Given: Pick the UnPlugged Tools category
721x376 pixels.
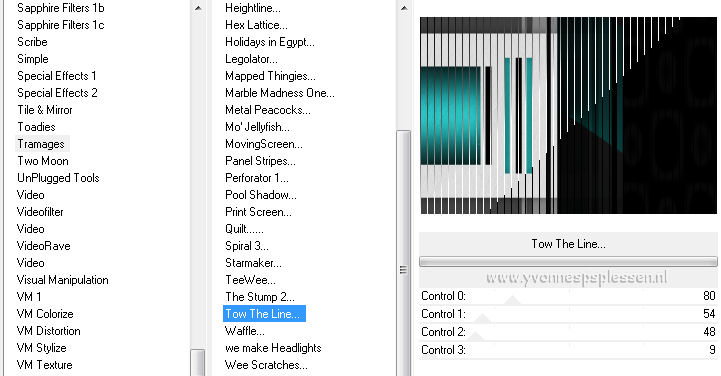Looking at the screenshot, I should coord(58,178).
